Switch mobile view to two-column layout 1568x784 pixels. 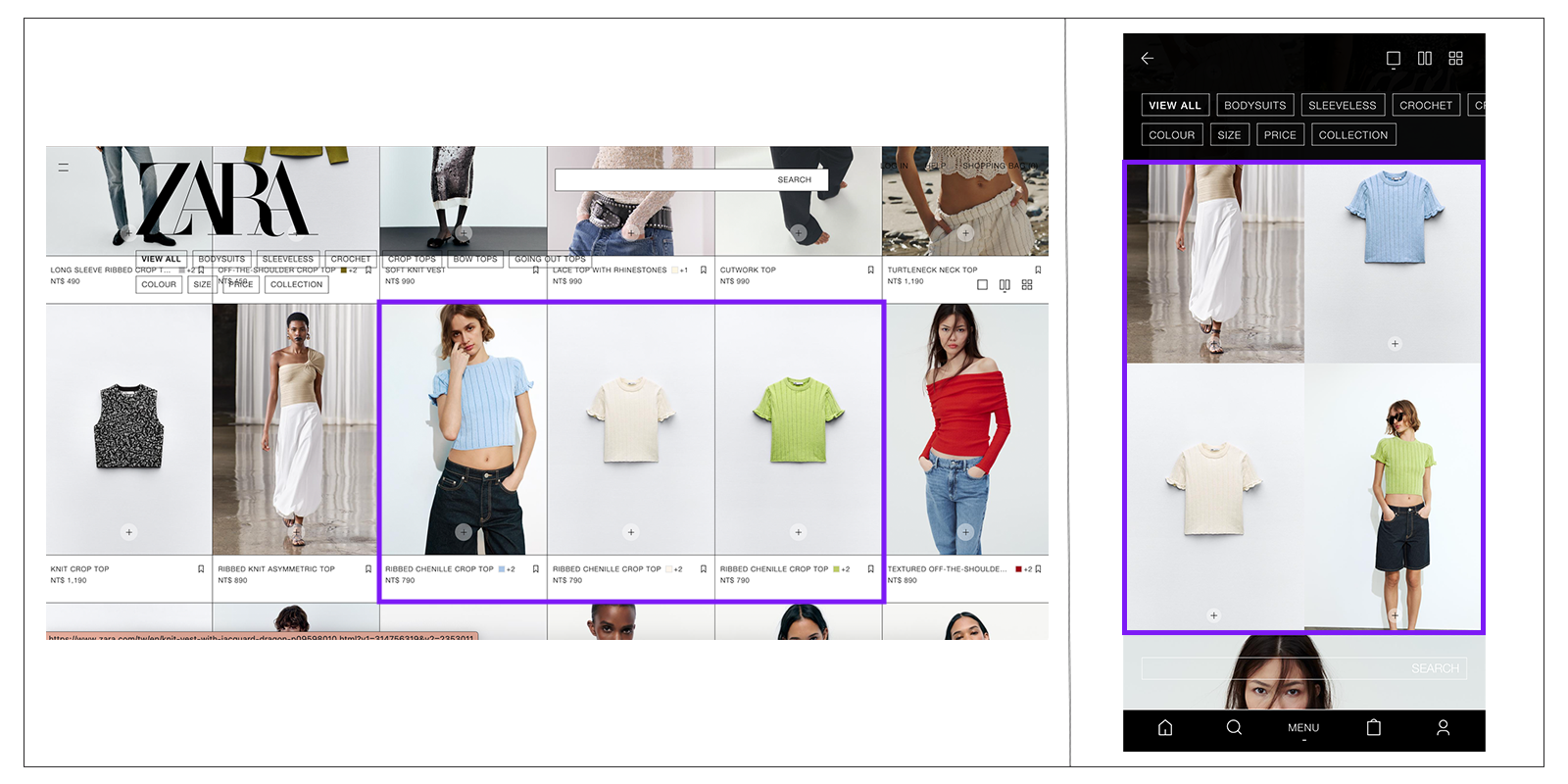(1425, 59)
